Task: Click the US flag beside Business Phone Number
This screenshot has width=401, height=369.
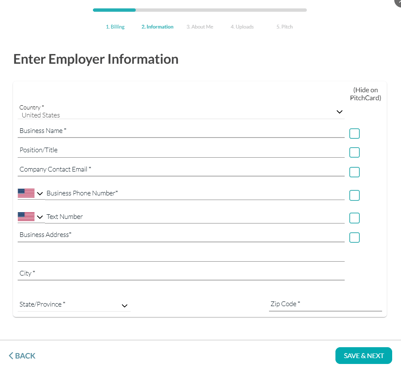Action: click(26, 193)
